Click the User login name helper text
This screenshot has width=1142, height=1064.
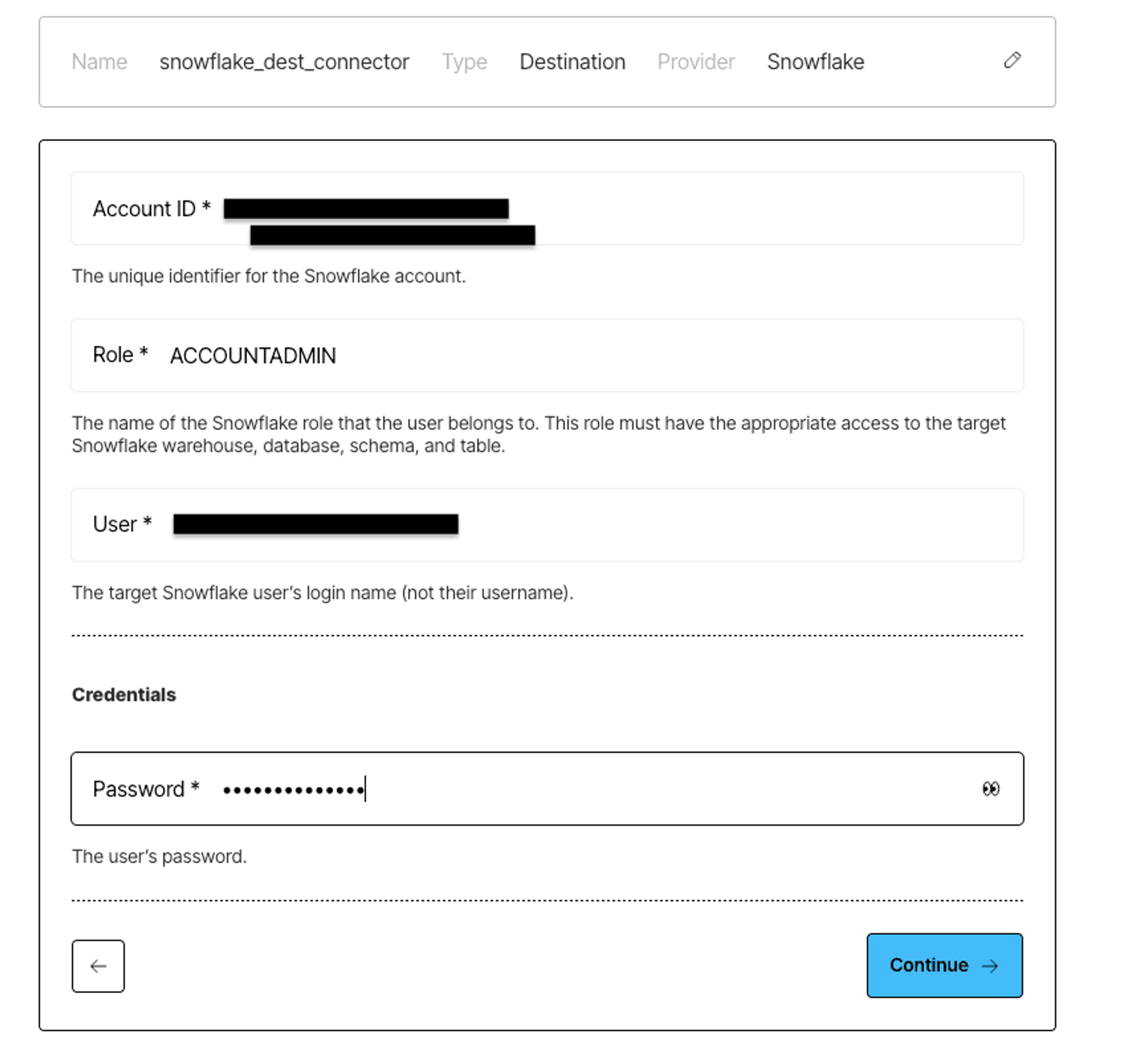[x=323, y=592]
